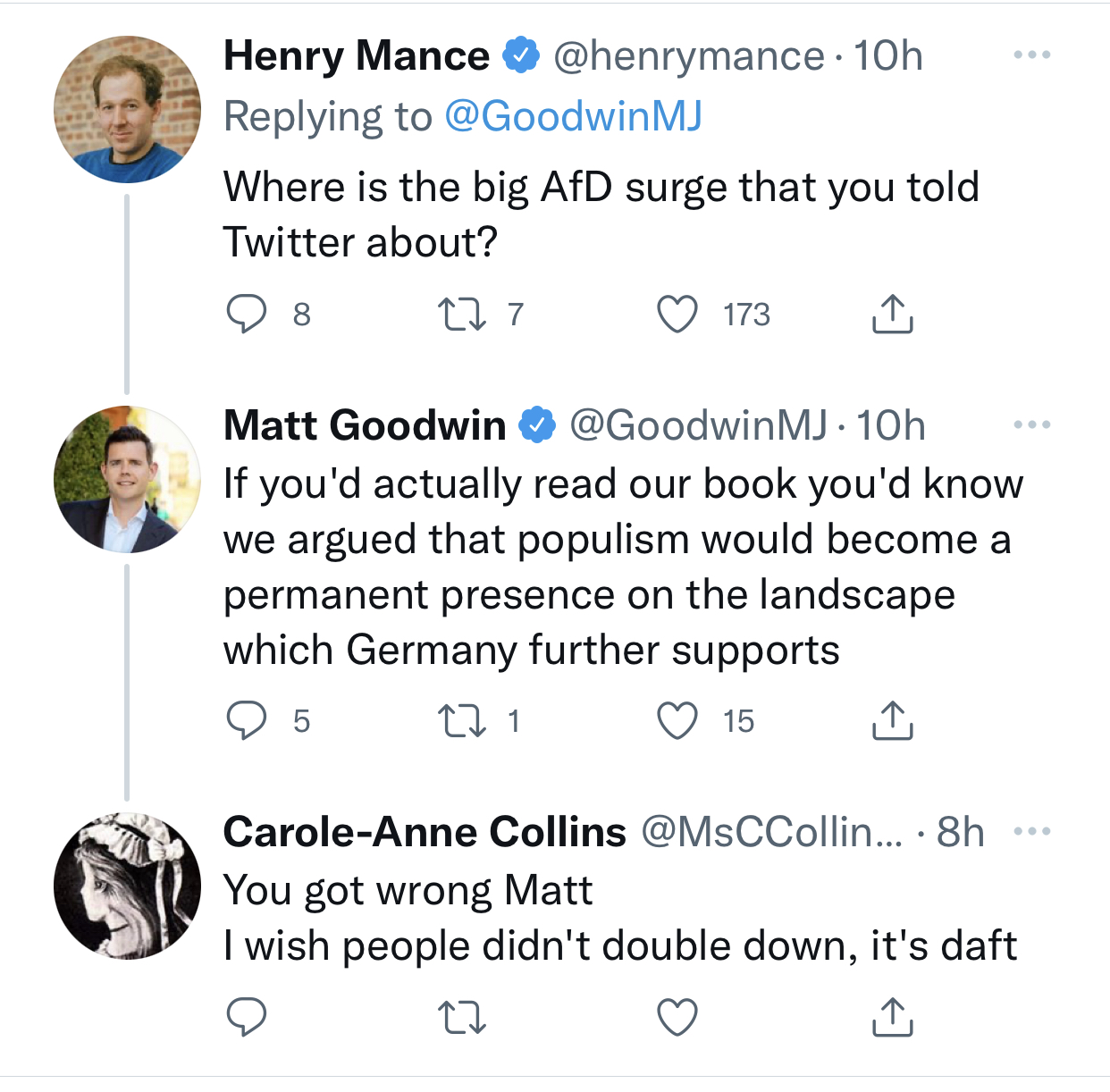Screen dimensions: 1110x1092
Task: Open the @GoodwinMJ mention link
Action: point(573,116)
